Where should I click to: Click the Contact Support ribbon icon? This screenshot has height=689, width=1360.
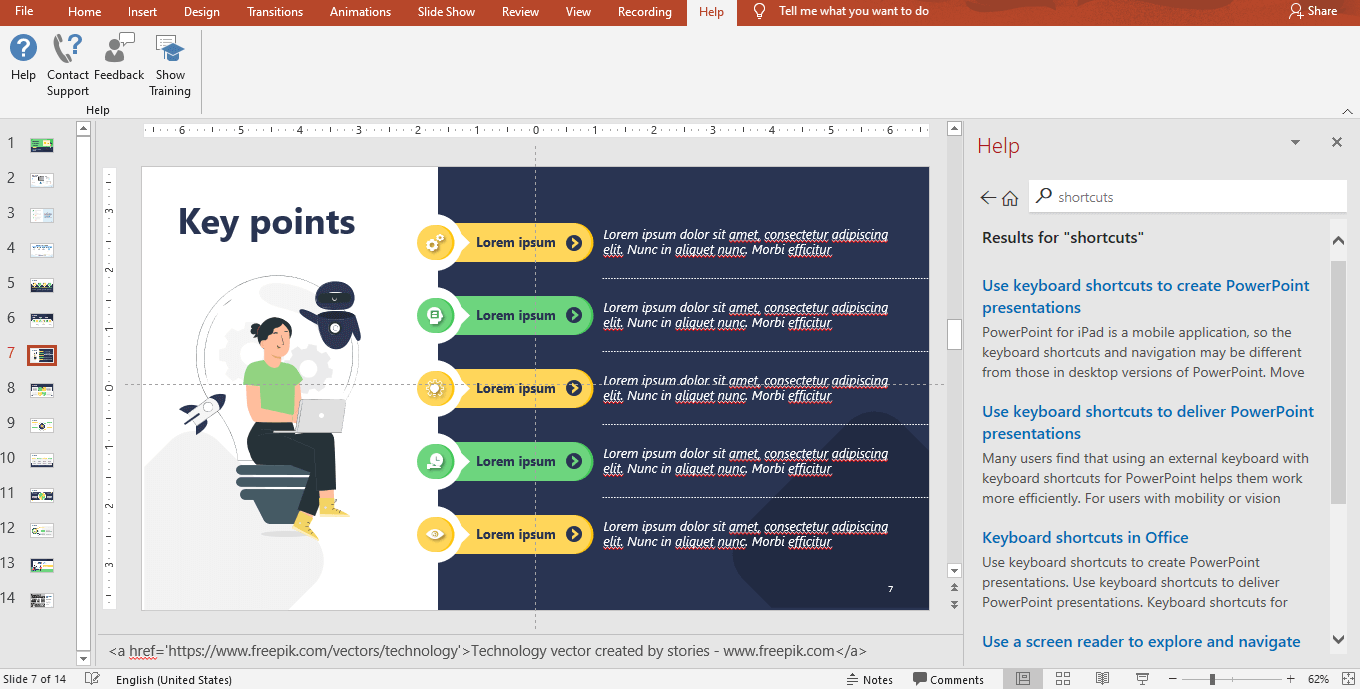(68, 65)
